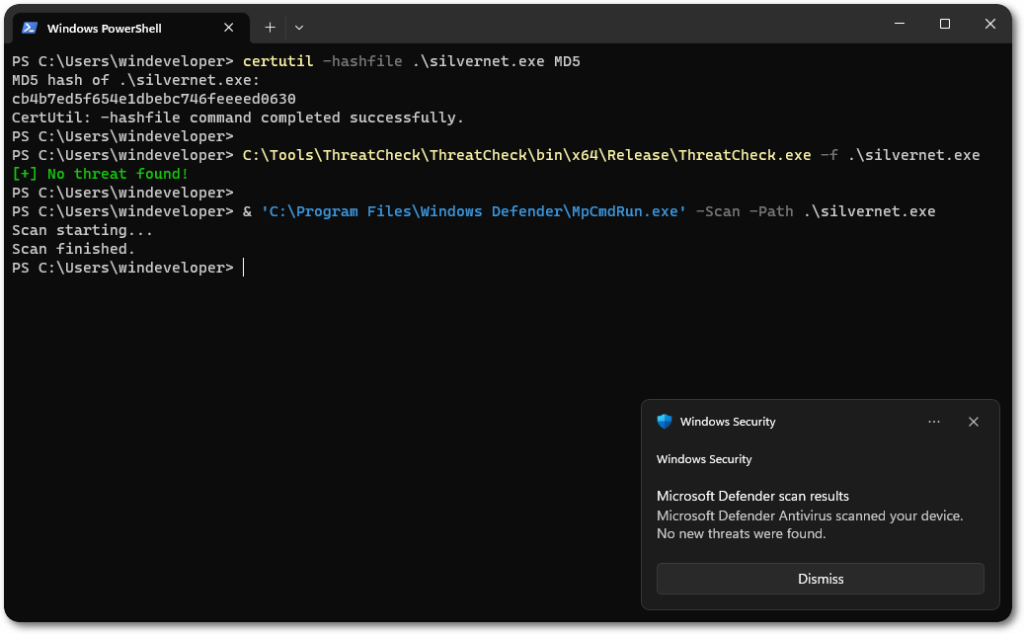Click the MpCmdRun.exe quoted path
Image resolution: width=1024 pixels, height=634 pixels.
point(473,212)
